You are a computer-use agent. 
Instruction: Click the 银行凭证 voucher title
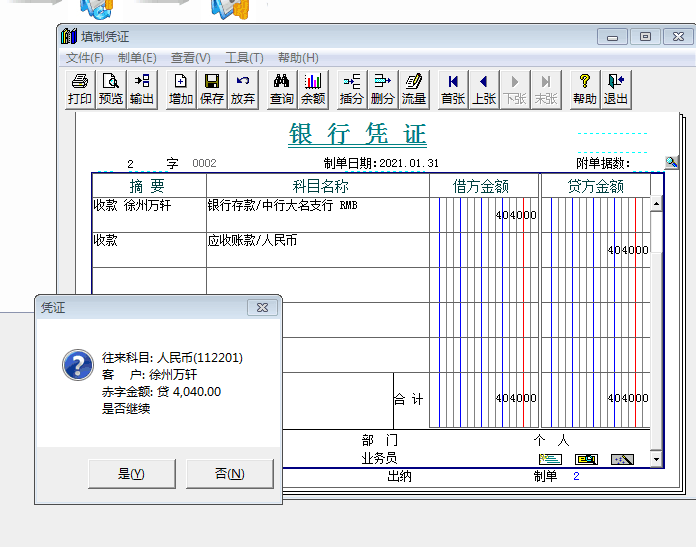click(x=358, y=134)
